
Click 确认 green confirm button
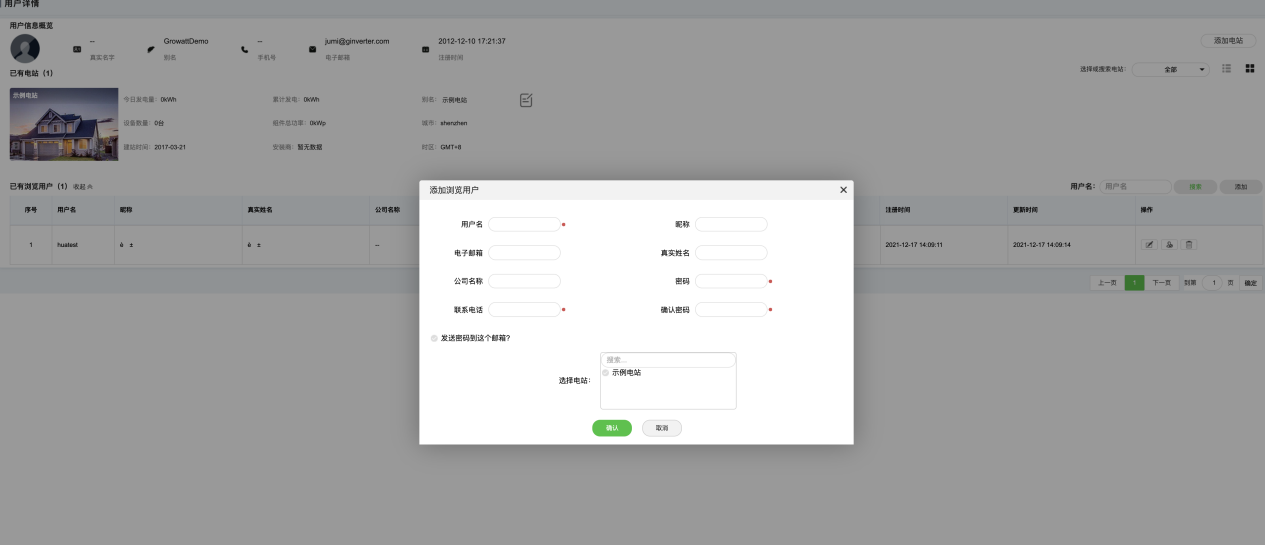tap(611, 428)
